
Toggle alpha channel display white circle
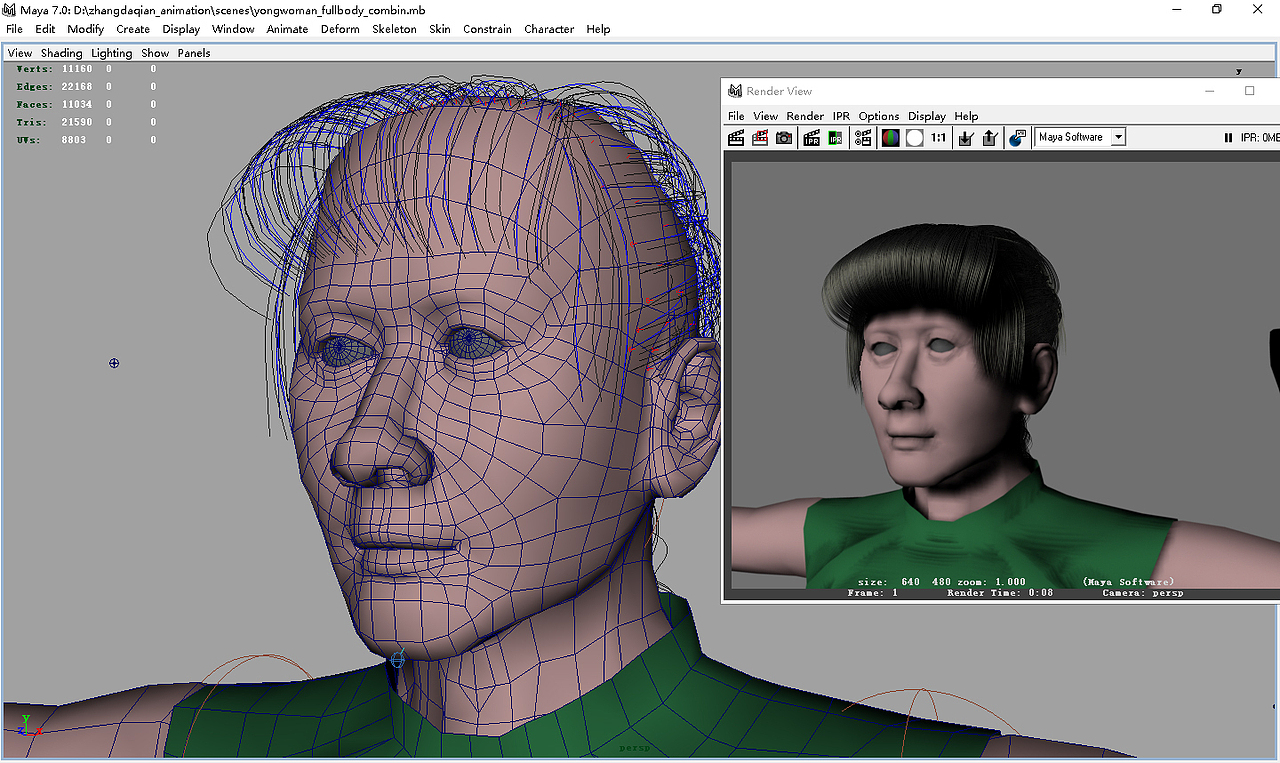(914, 138)
